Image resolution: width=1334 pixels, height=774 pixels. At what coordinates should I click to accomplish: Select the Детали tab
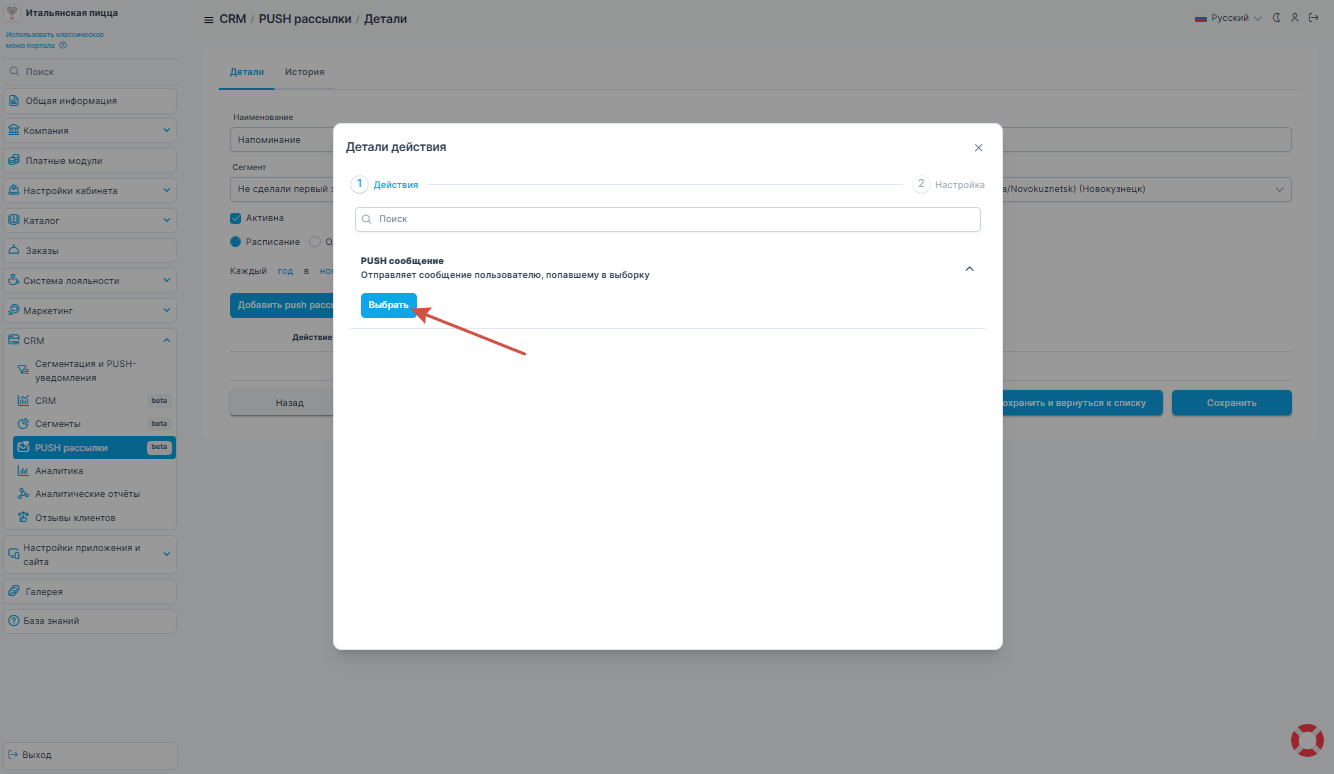pyautogui.click(x=247, y=72)
